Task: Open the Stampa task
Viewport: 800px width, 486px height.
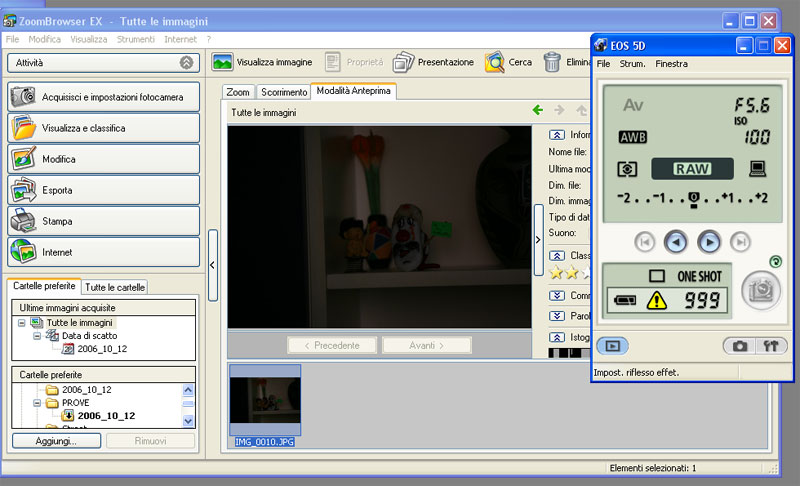Action: click(x=104, y=221)
